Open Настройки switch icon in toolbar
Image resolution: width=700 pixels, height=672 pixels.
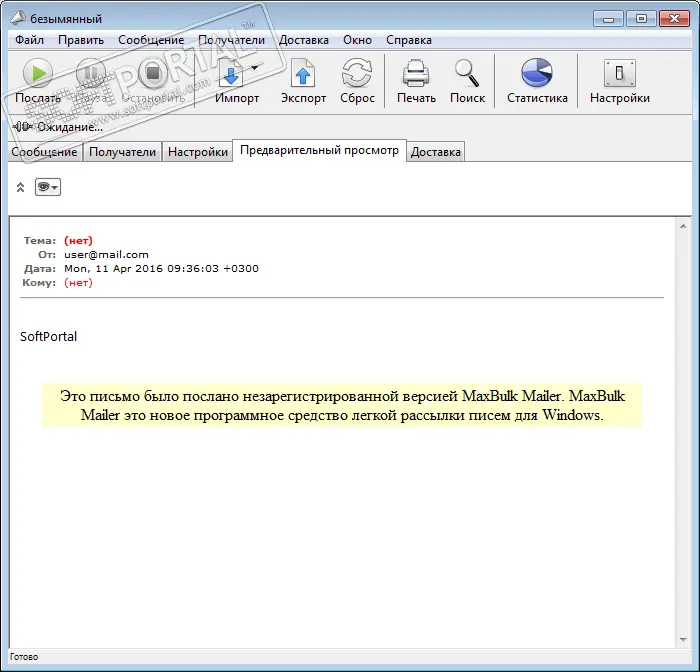pos(619,74)
